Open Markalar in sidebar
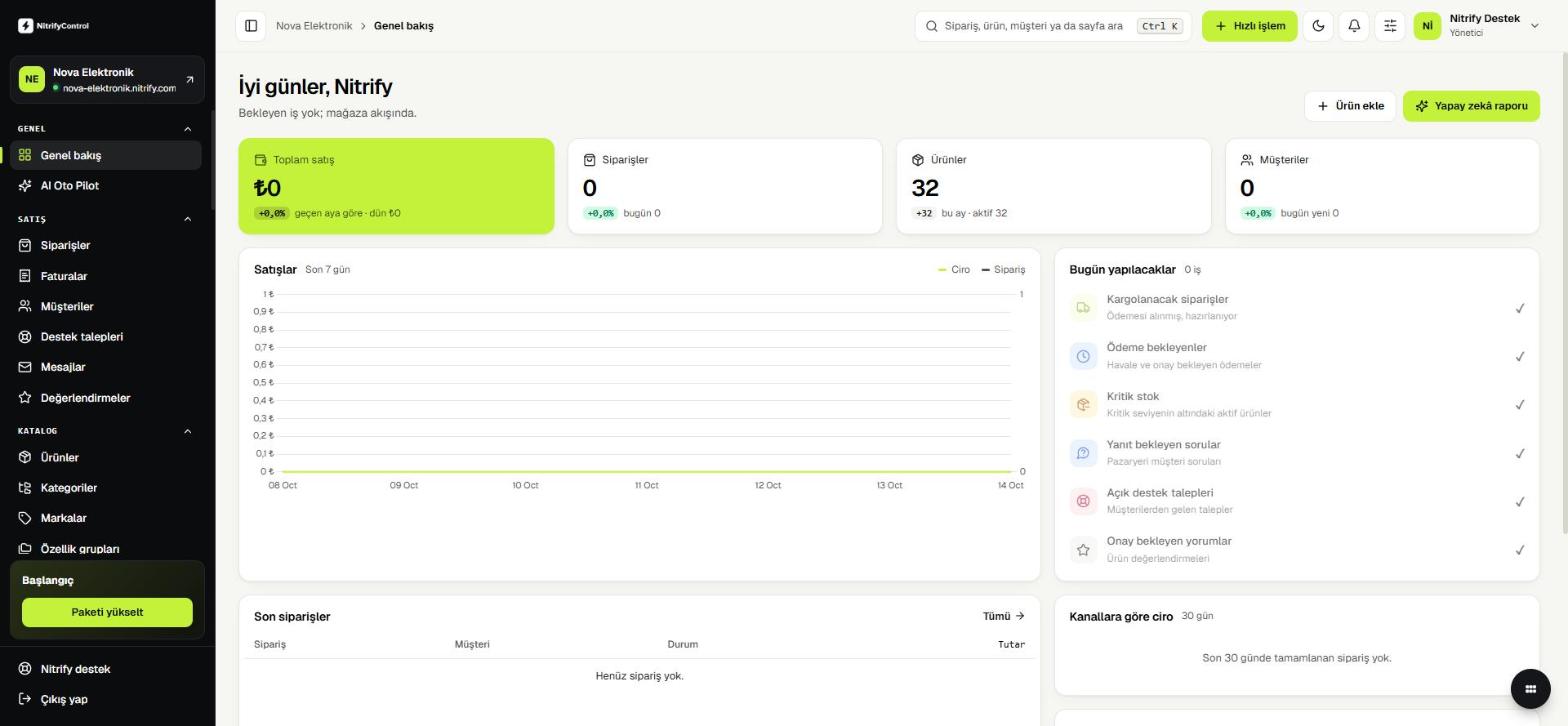The width and height of the screenshot is (1568, 726). [x=106, y=518]
